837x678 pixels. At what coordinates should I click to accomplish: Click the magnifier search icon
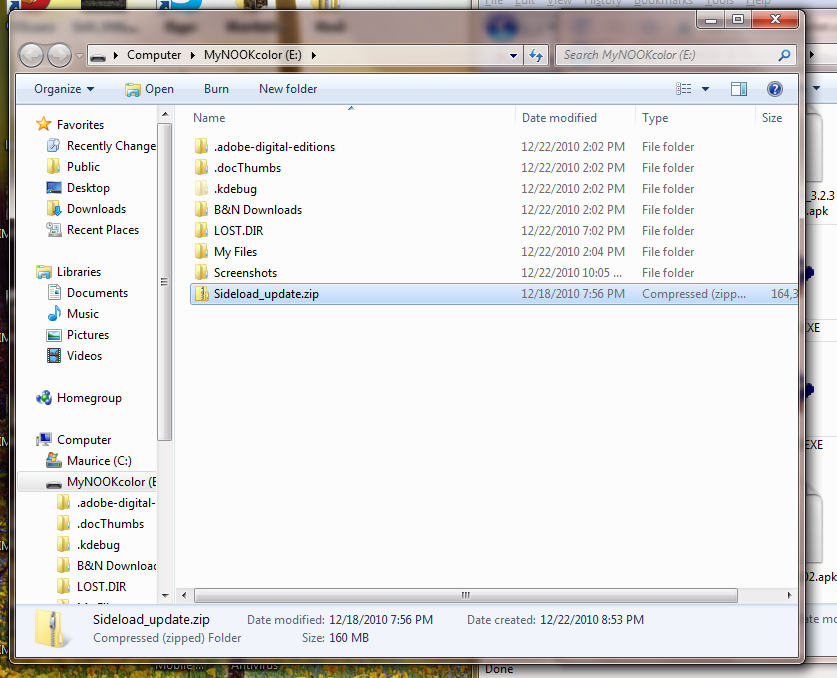(x=785, y=55)
